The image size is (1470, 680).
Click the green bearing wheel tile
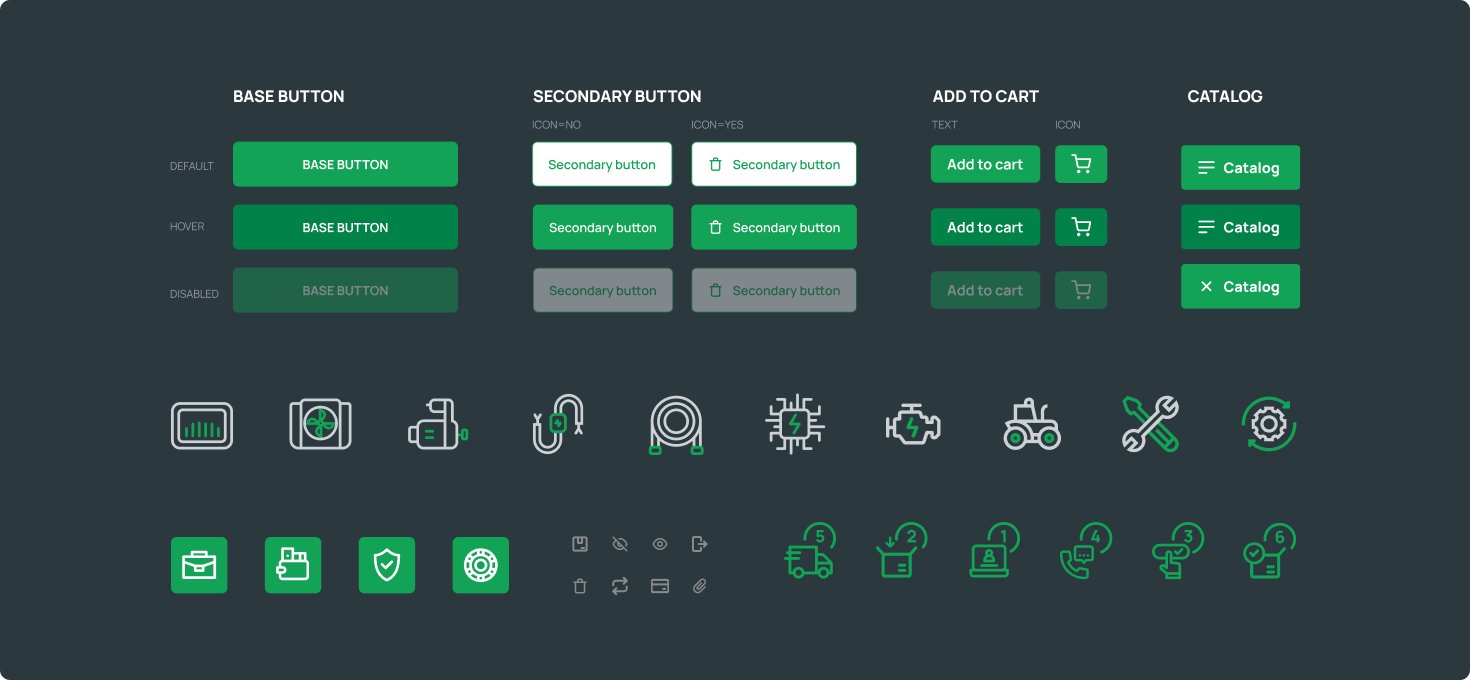(x=481, y=565)
